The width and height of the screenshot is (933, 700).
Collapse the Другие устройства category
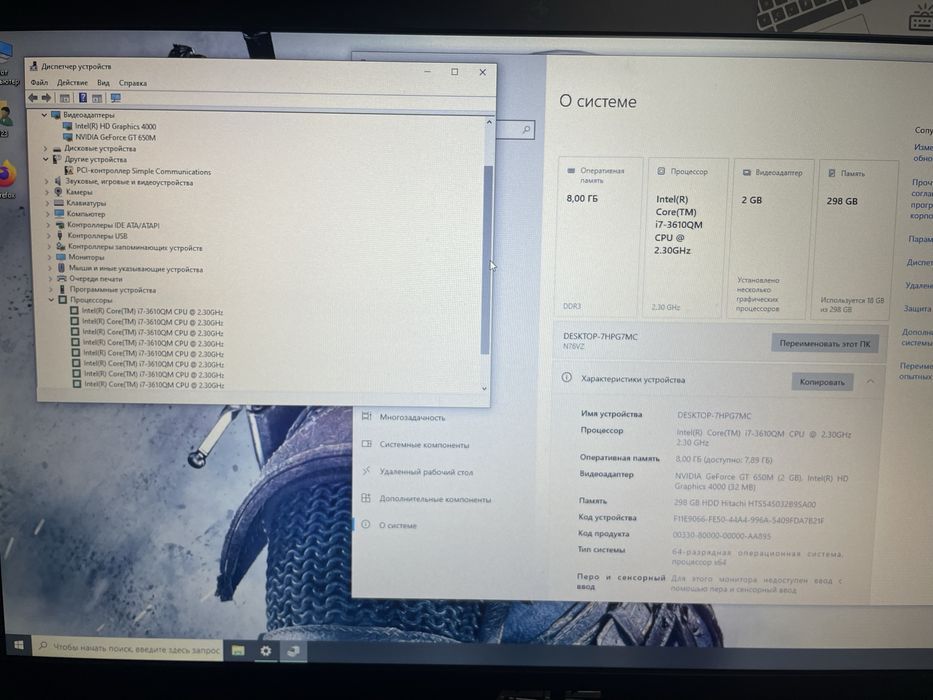click(x=45, y=159)
